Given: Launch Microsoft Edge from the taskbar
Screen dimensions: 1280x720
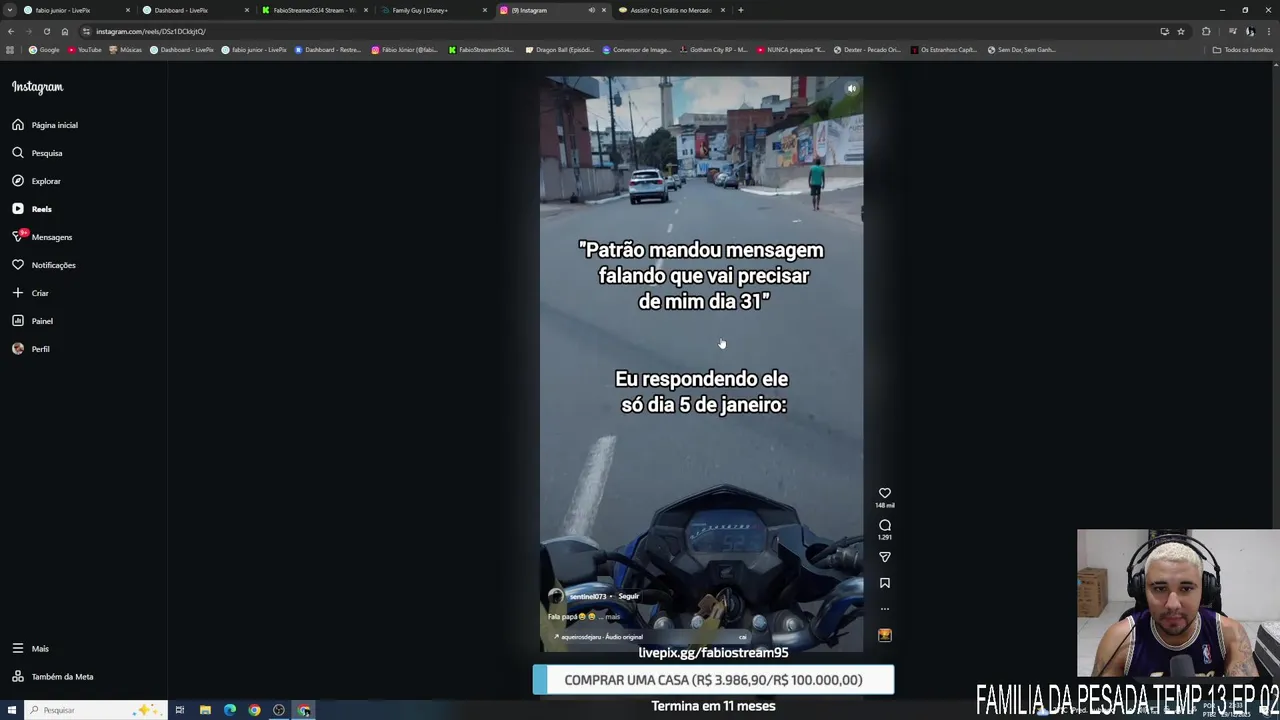Looking at the screenshot, I should 230,710.
